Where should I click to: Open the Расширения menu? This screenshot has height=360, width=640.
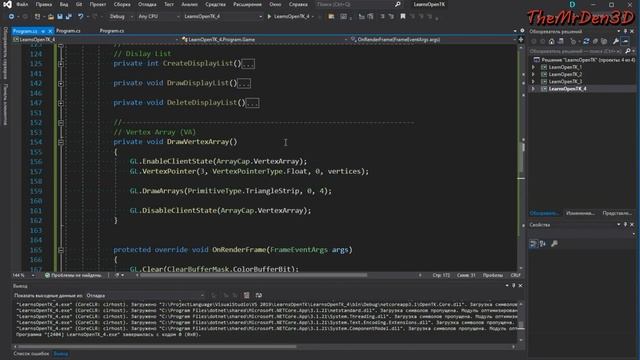tap(247, 4)
